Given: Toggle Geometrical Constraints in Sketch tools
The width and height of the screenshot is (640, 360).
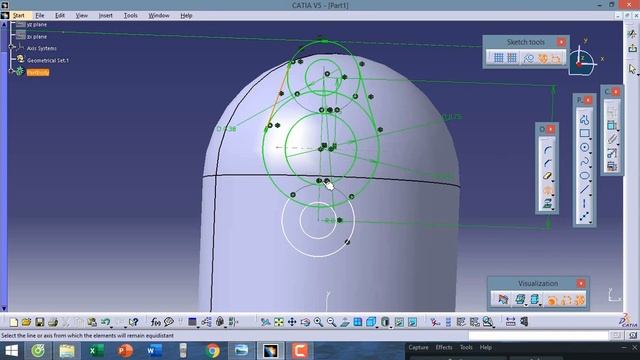Looking at the screenshot, I should pyautogui.click(x=542, y=58).
